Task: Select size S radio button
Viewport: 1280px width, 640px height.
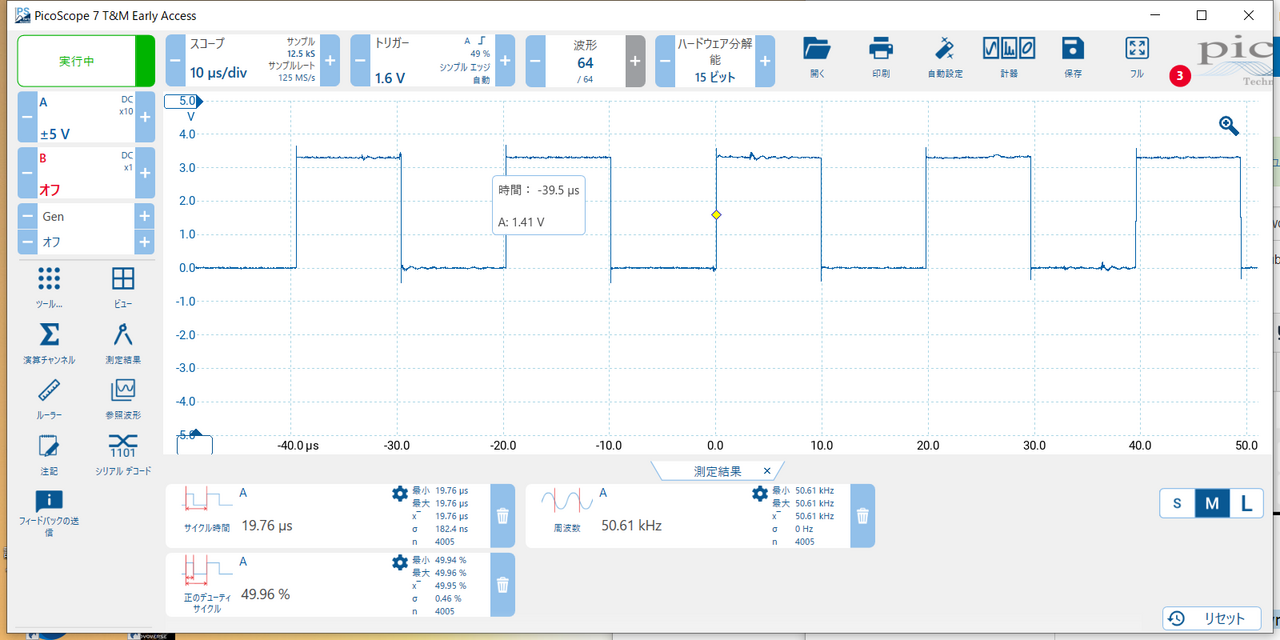Action: (1177, 504)
